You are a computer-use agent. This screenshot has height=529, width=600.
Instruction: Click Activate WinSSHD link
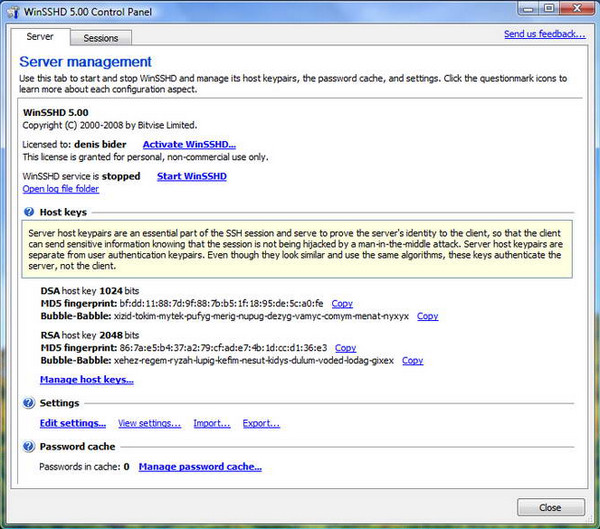[x=189, y=144]
